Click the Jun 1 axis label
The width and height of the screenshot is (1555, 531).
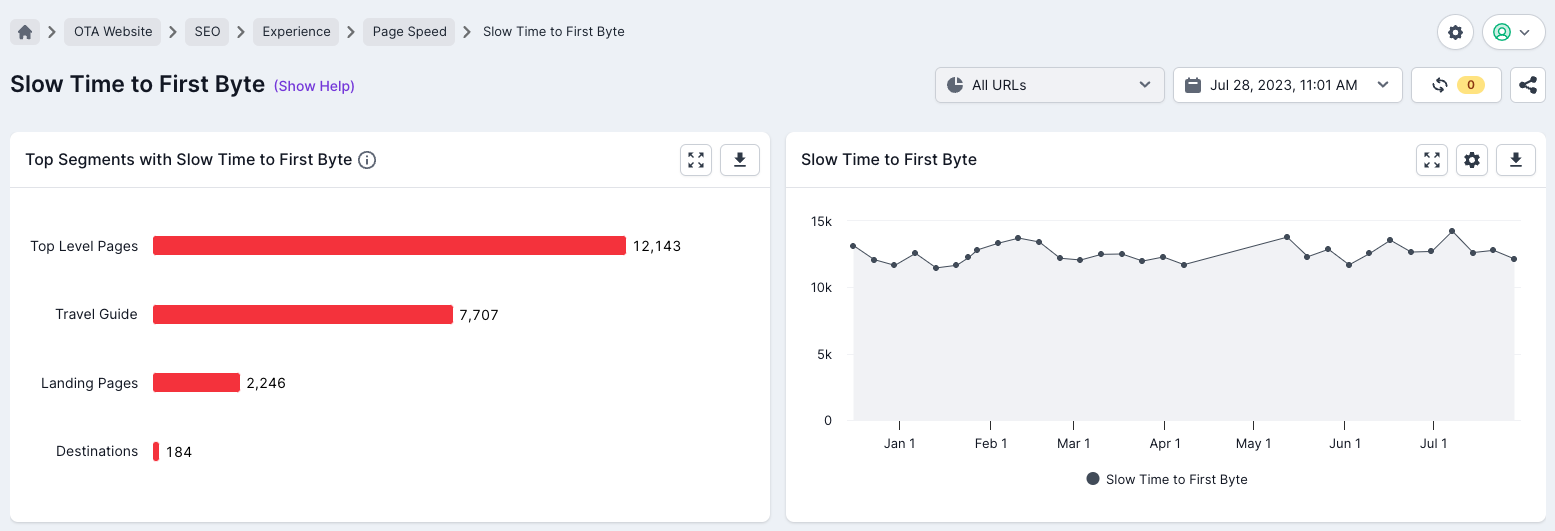coord(1344,443)
